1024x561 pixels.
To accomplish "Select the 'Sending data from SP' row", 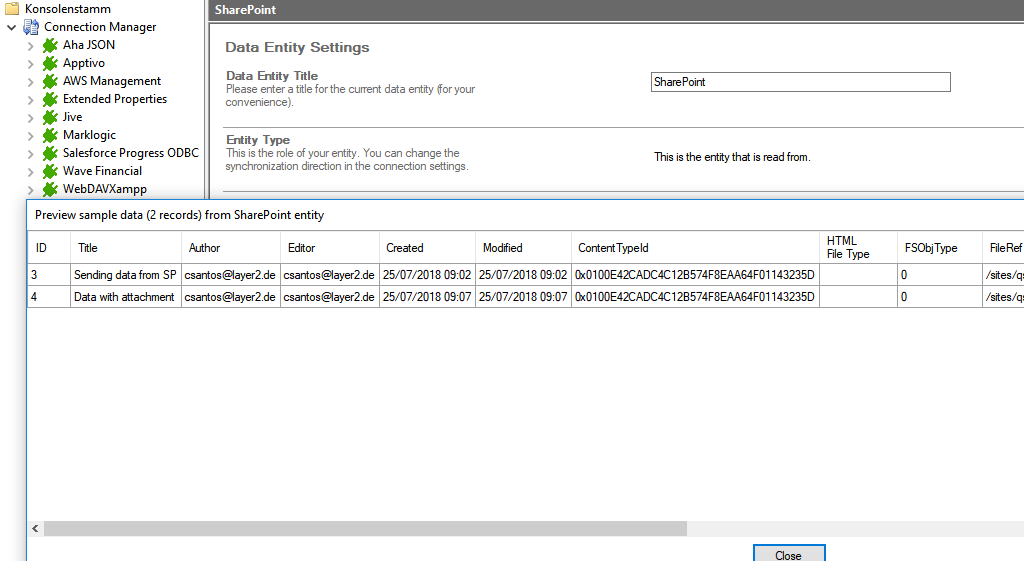I will 124,275.
